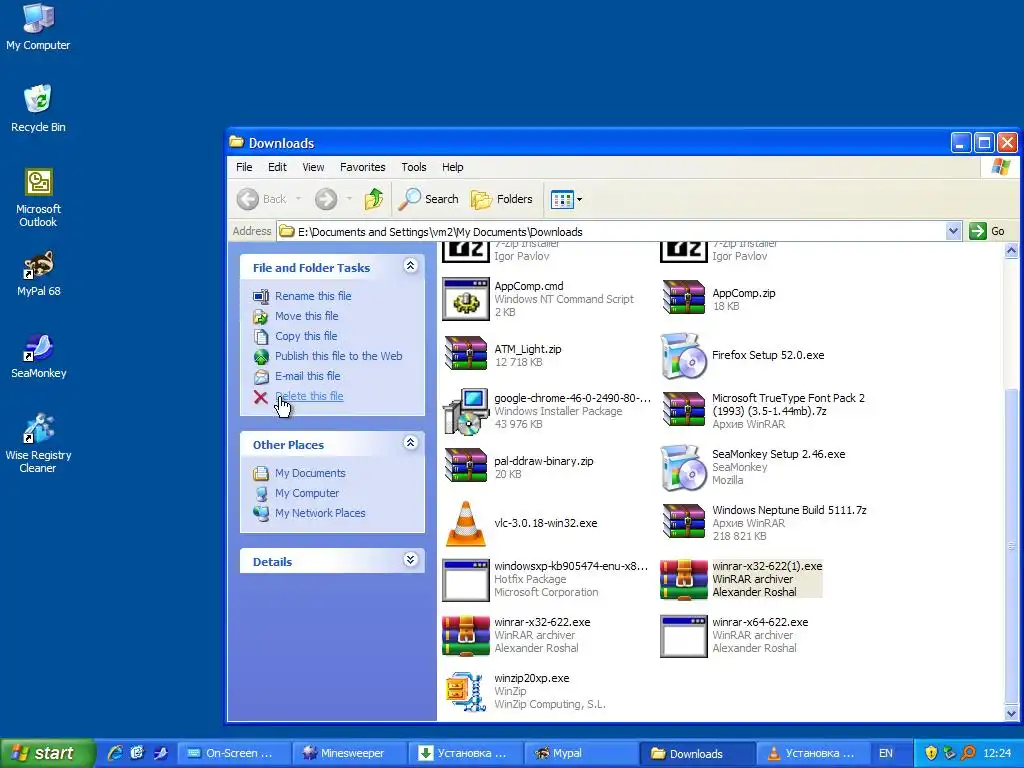Image resolution: width=1024 pixels, height=768 pixels.
Task: Select Windows Neptune Build 5111.7z icon
Action: pyautogui.click(x=684, y=521)
